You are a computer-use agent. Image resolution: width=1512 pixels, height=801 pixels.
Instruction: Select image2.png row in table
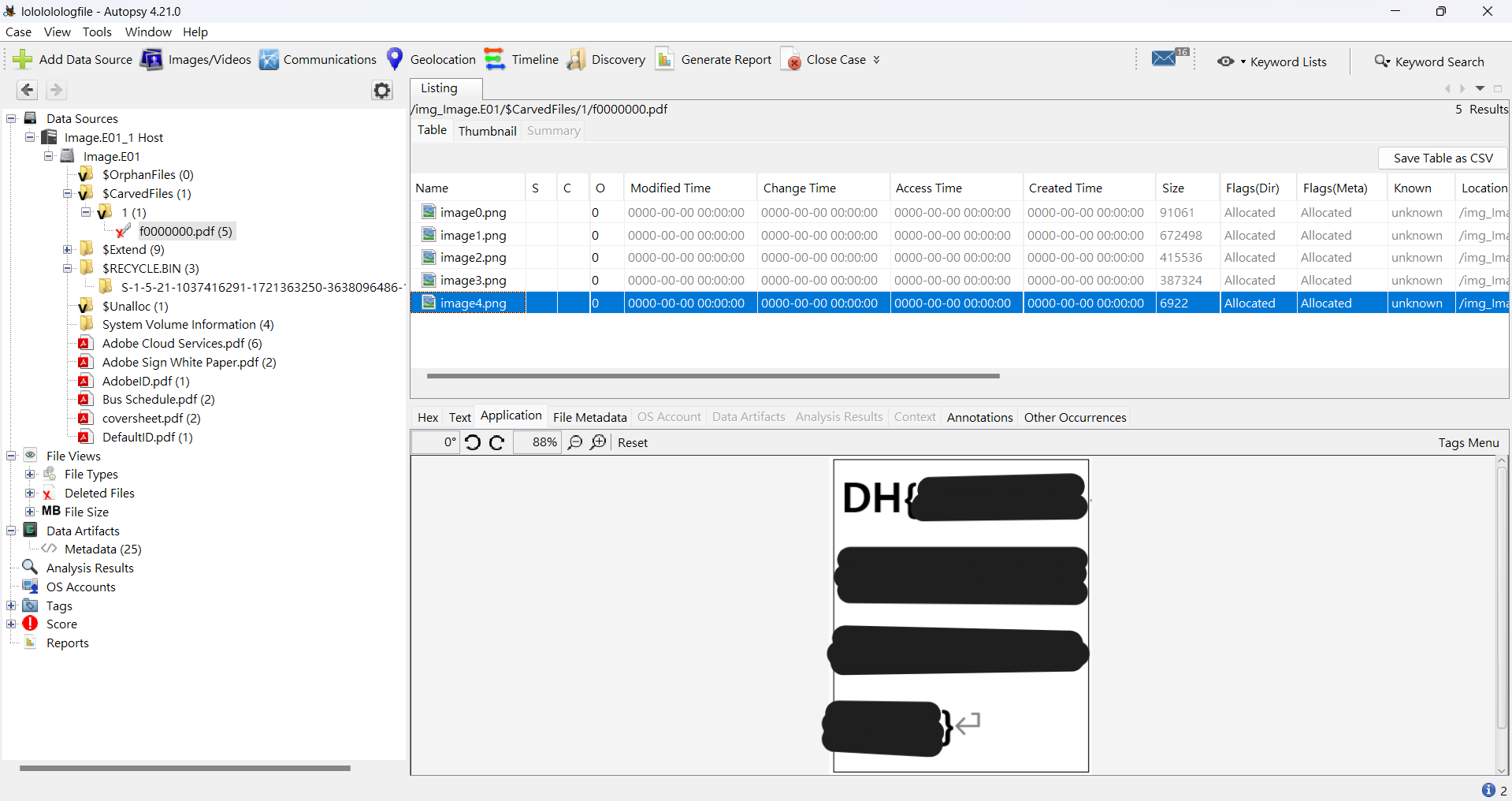tap(960, 258)
